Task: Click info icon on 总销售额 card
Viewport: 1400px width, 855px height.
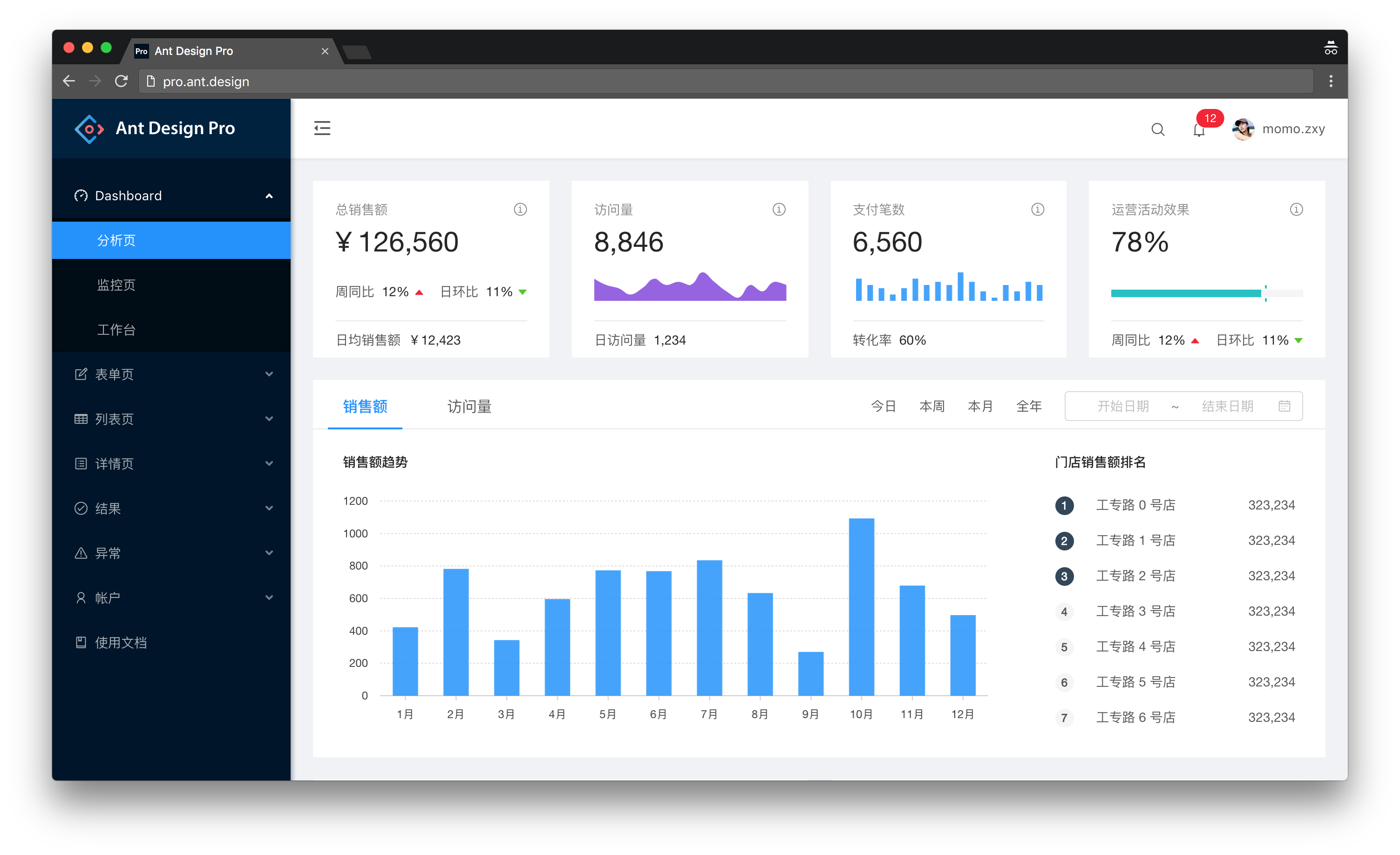Action: 520,210
